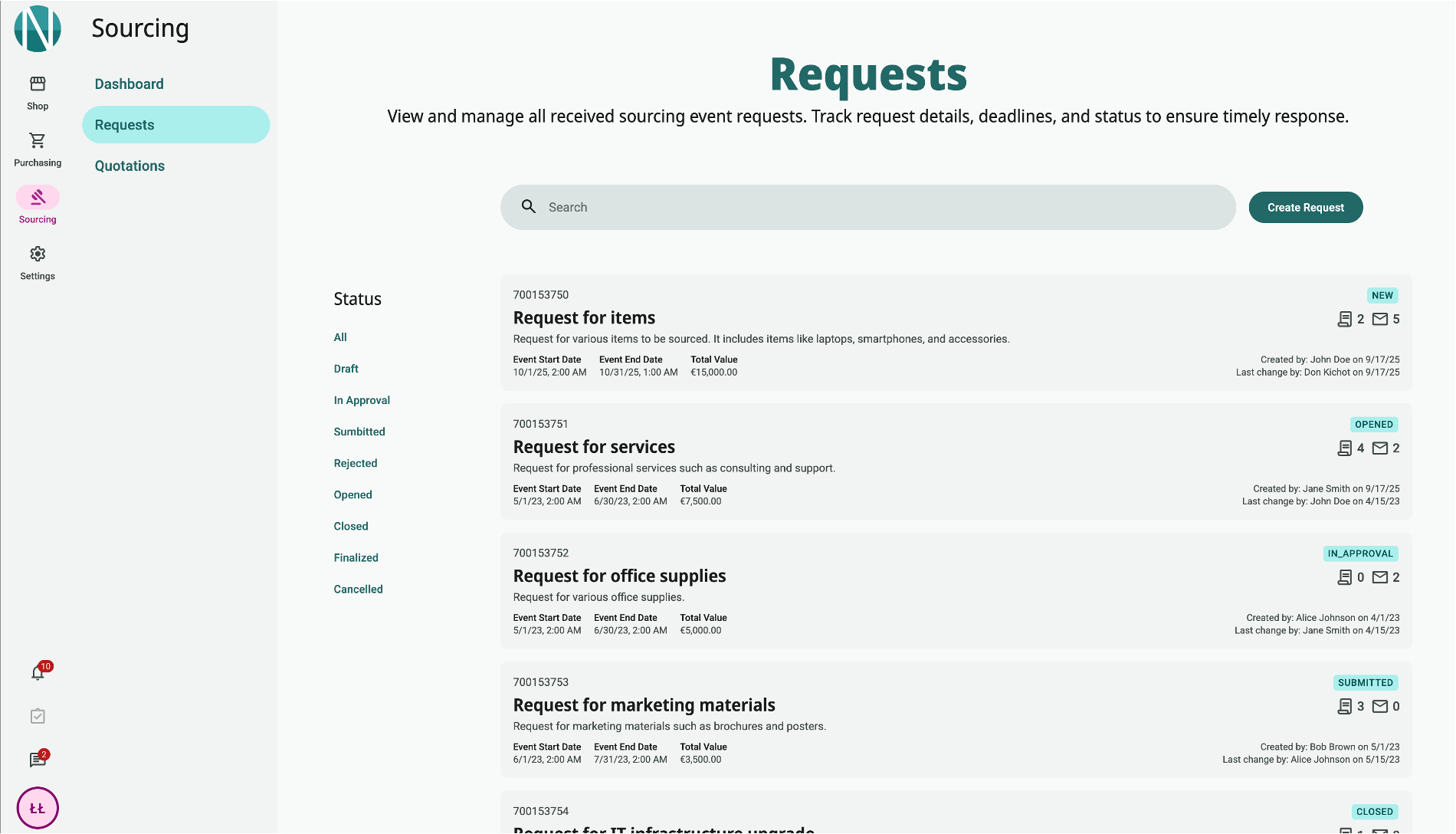Filter by In Approval status
Image resolution: width=1456 pixels, height=834 pixels.
click(362, 400)
